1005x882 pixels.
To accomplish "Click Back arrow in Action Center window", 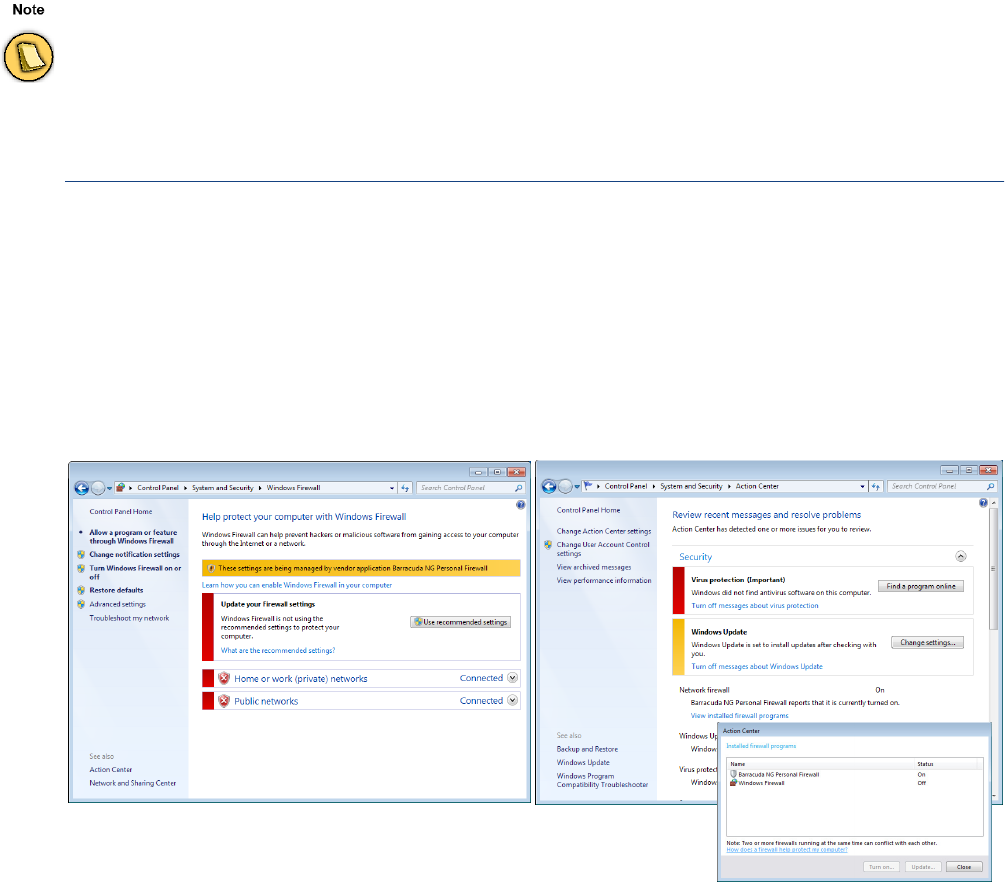I will pos(549,487).
